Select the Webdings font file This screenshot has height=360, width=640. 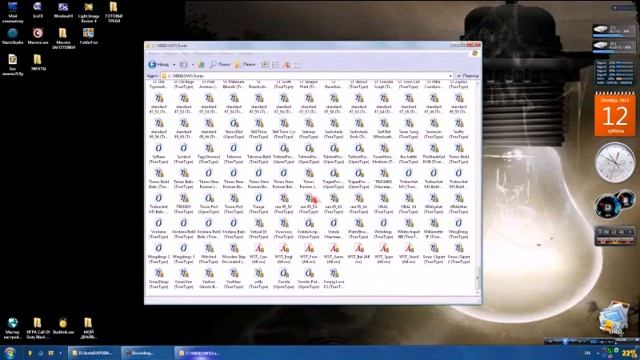383,229
